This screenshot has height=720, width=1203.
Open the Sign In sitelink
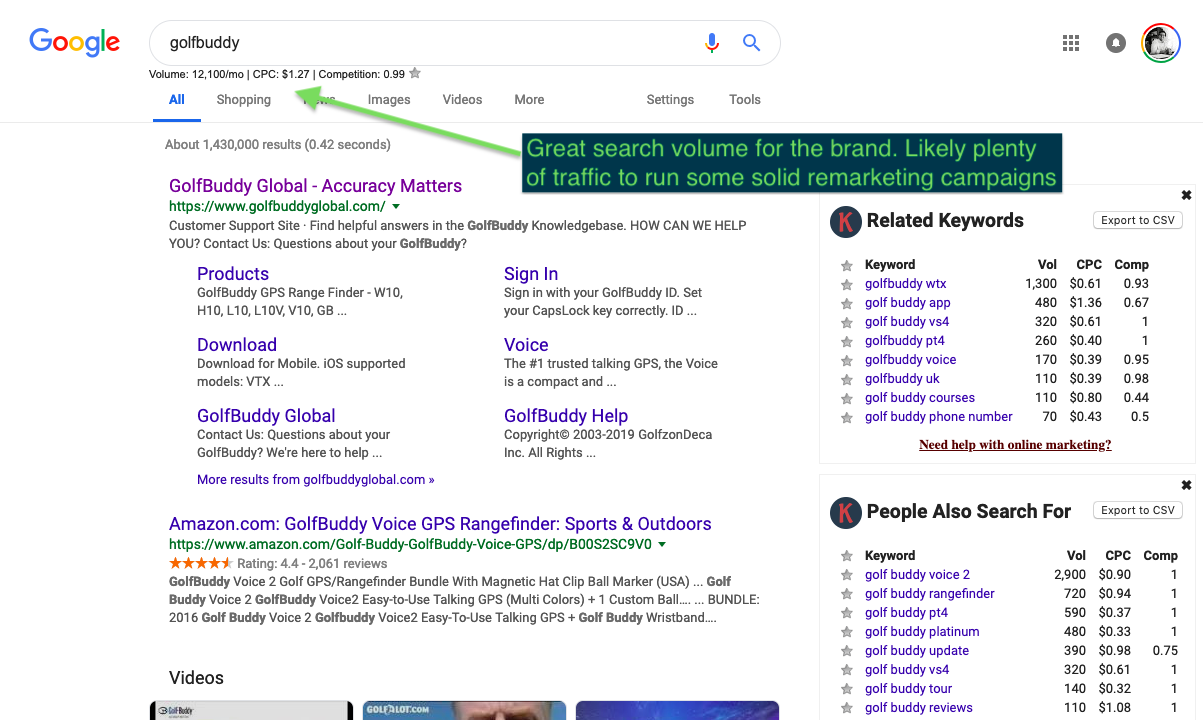(531, 274)
